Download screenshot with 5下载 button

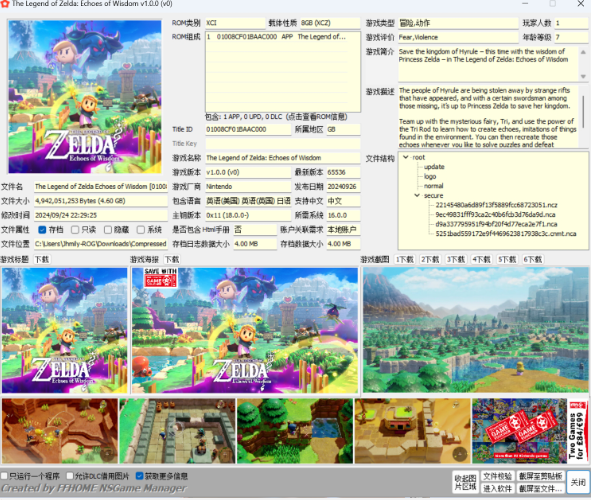tap(507, 259)
